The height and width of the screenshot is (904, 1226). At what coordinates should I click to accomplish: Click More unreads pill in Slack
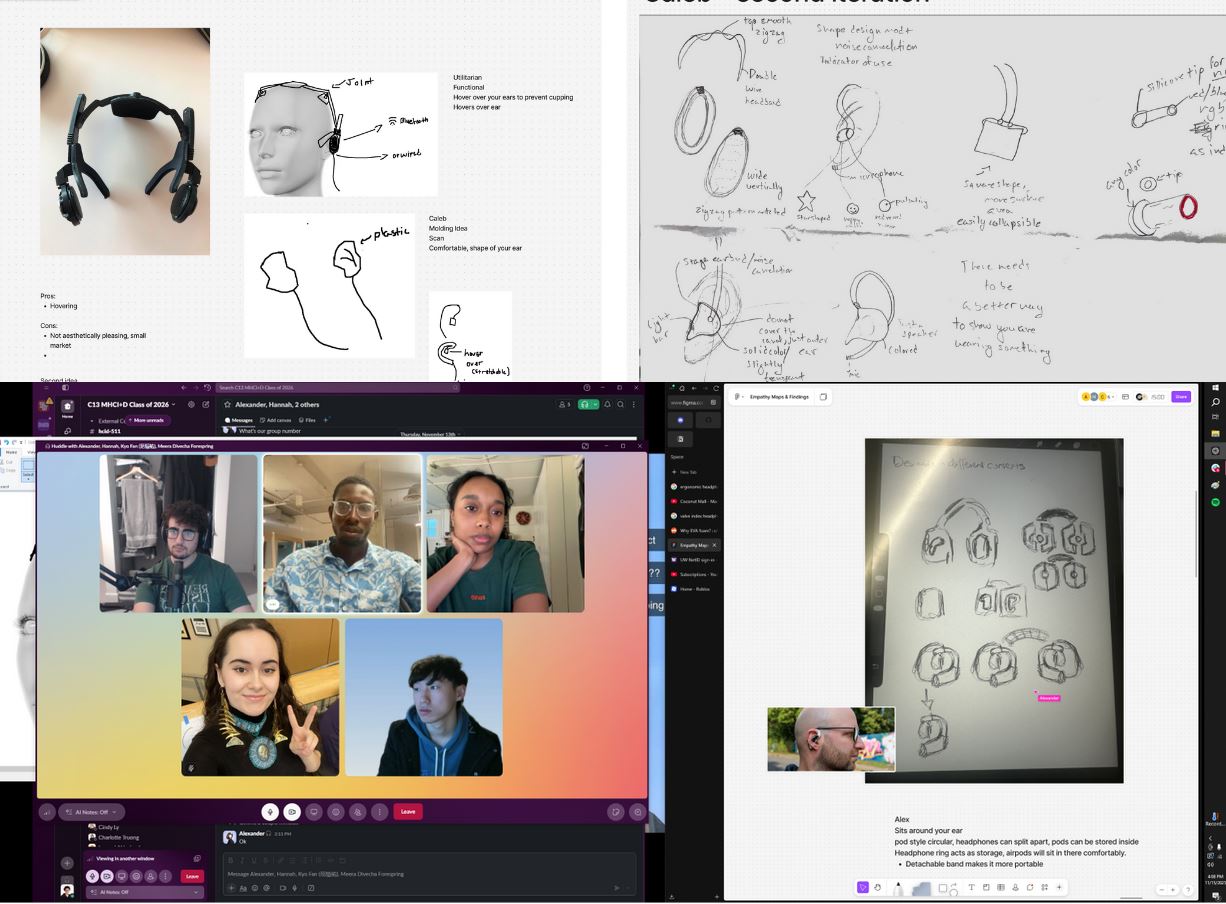click(147, 420)
